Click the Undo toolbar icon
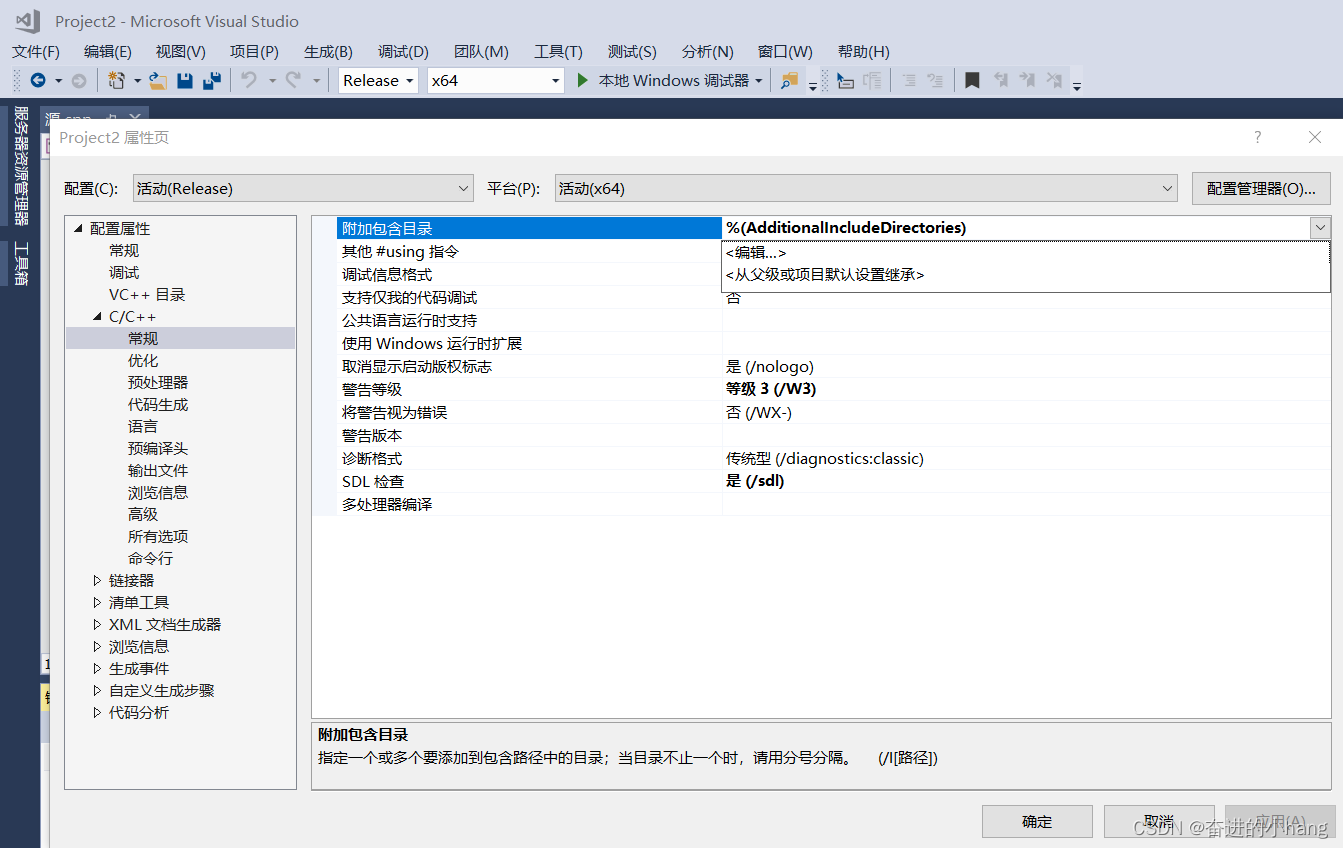 (x=249, y=81)
